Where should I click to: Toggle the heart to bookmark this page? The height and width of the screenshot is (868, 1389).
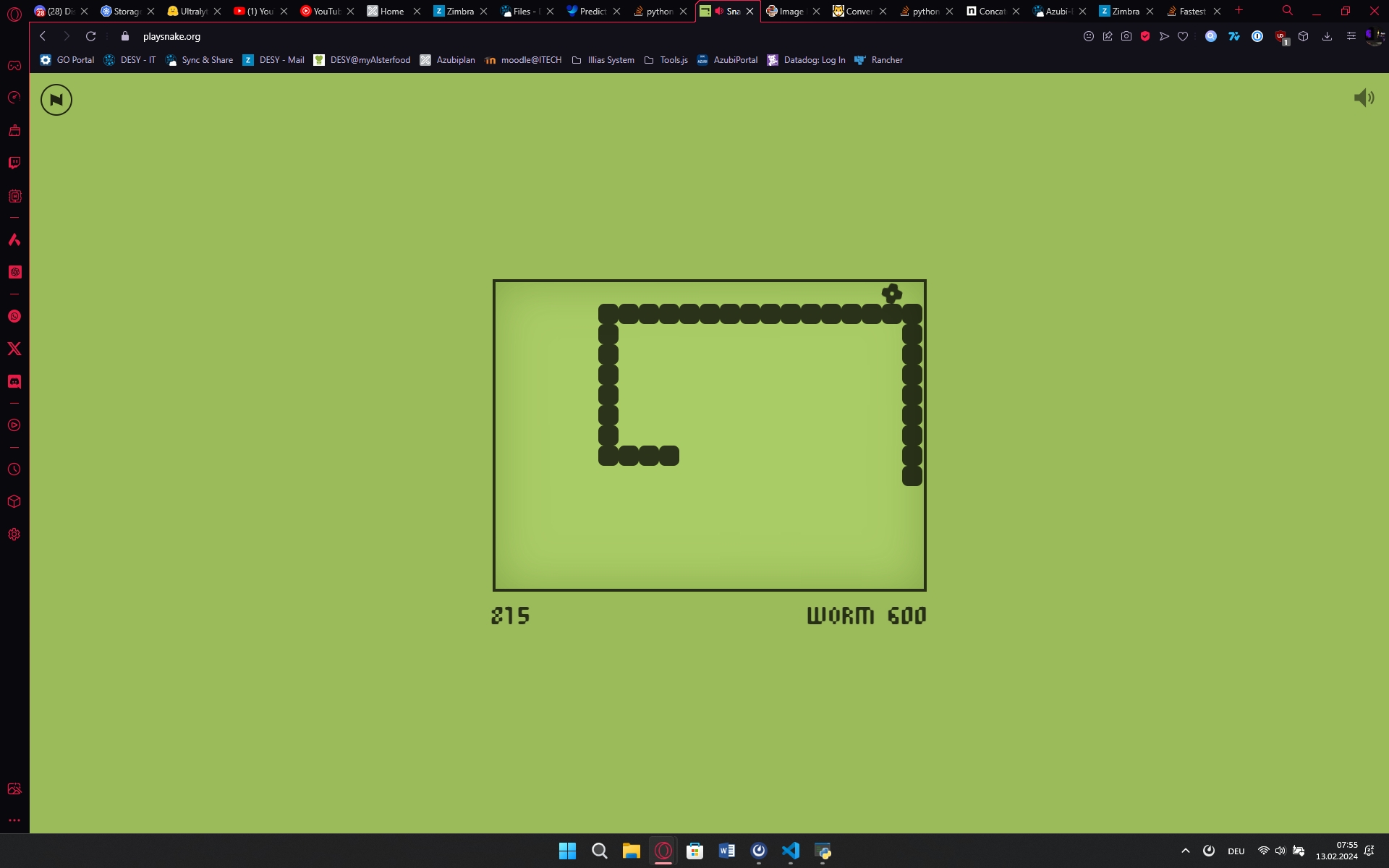[1182, 36]
